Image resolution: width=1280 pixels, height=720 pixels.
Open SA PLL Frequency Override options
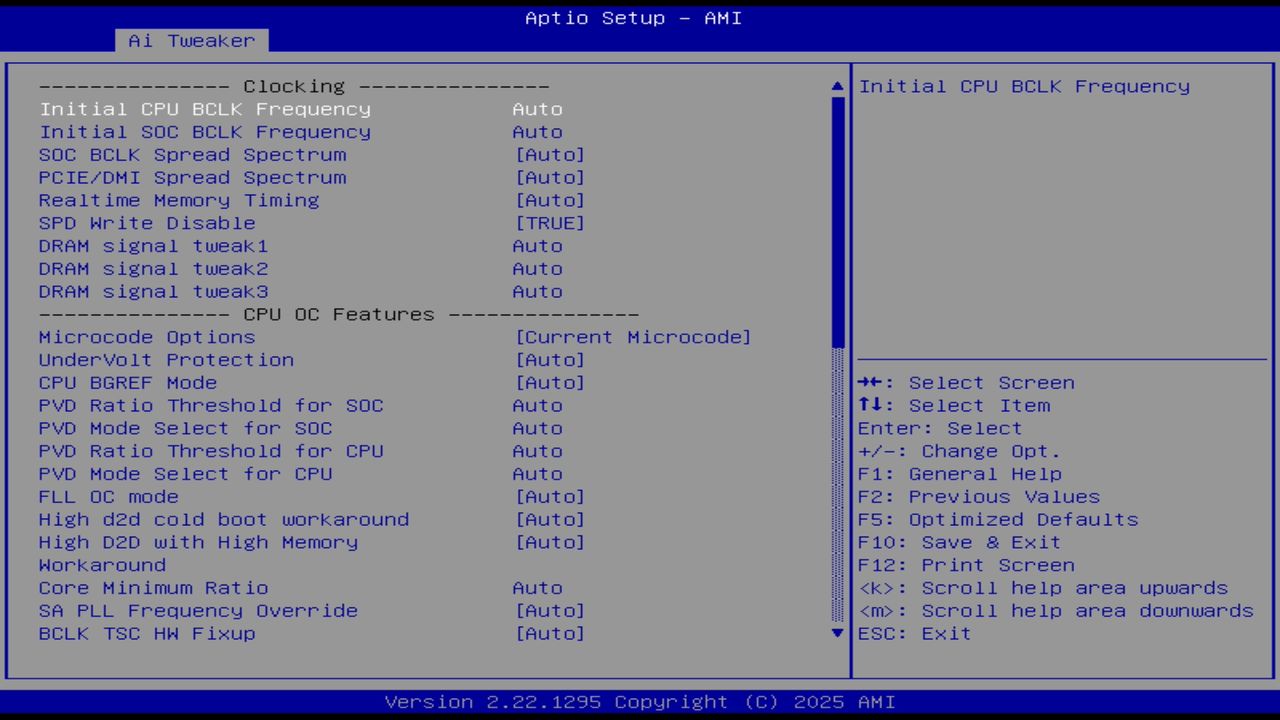click(550, 610)
